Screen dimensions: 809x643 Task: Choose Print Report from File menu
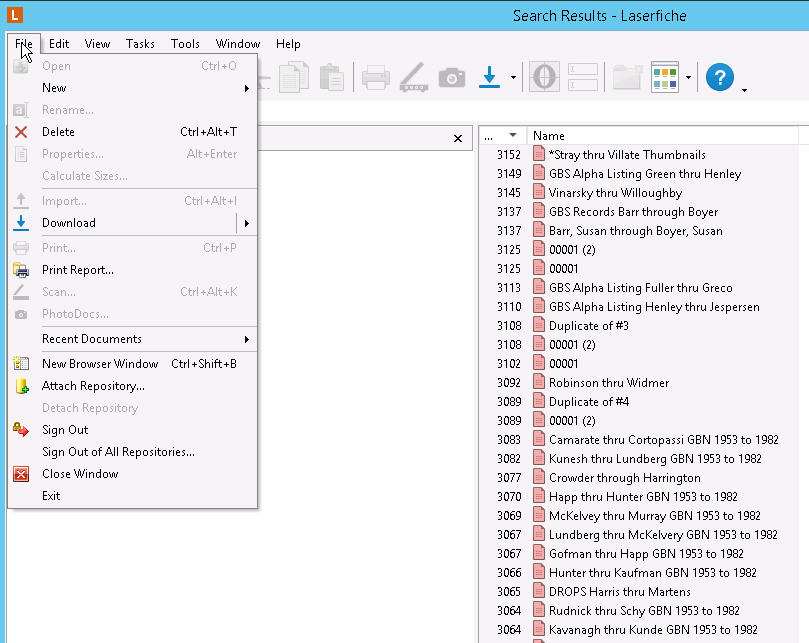pyautogui.click(x=133, y=270)
